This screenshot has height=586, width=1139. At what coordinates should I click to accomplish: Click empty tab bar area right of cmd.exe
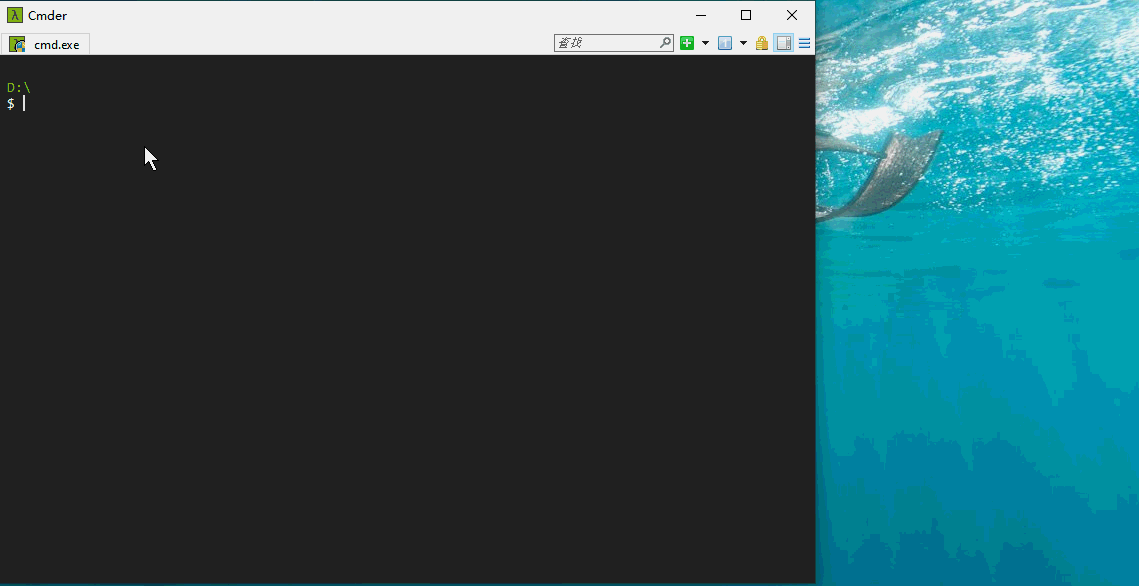pos(320,44)
